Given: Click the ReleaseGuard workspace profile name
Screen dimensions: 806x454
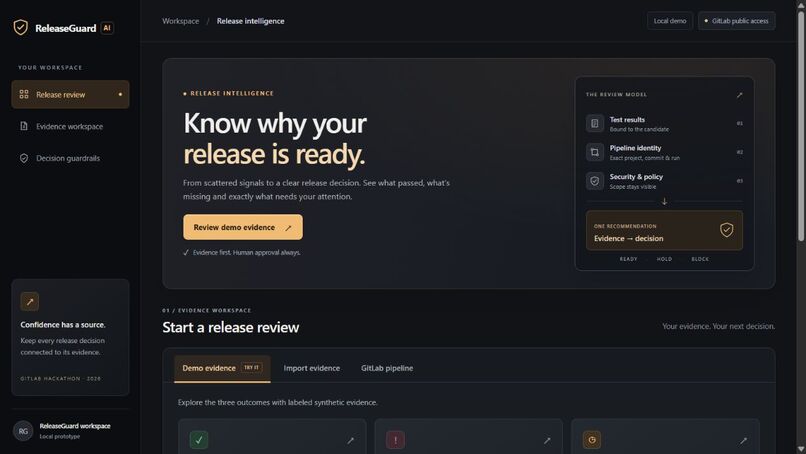Looking at the screenshot, I should [75, 426].
